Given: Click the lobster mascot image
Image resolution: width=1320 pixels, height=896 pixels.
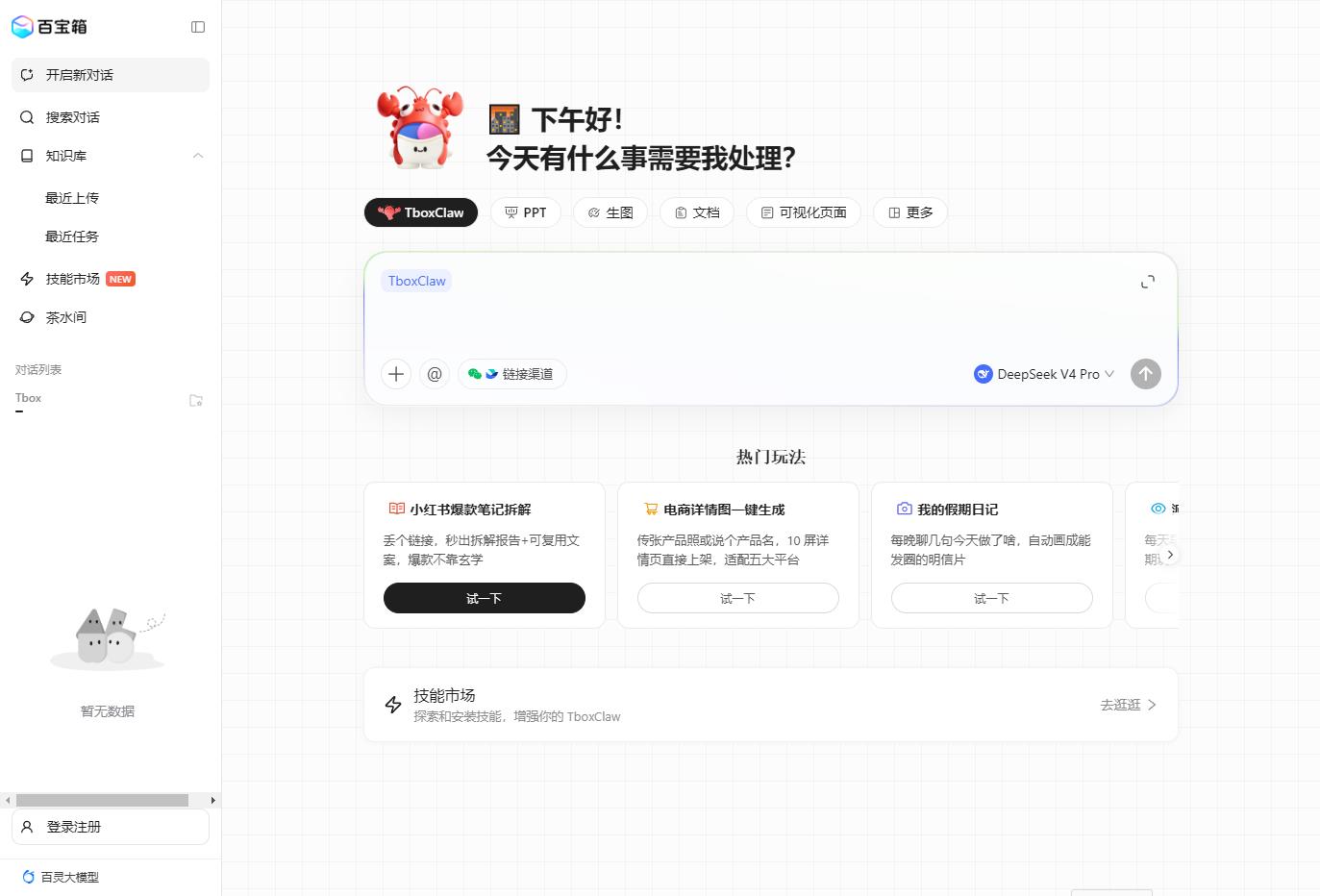Looking at the screenshot, I should point(420,129).
